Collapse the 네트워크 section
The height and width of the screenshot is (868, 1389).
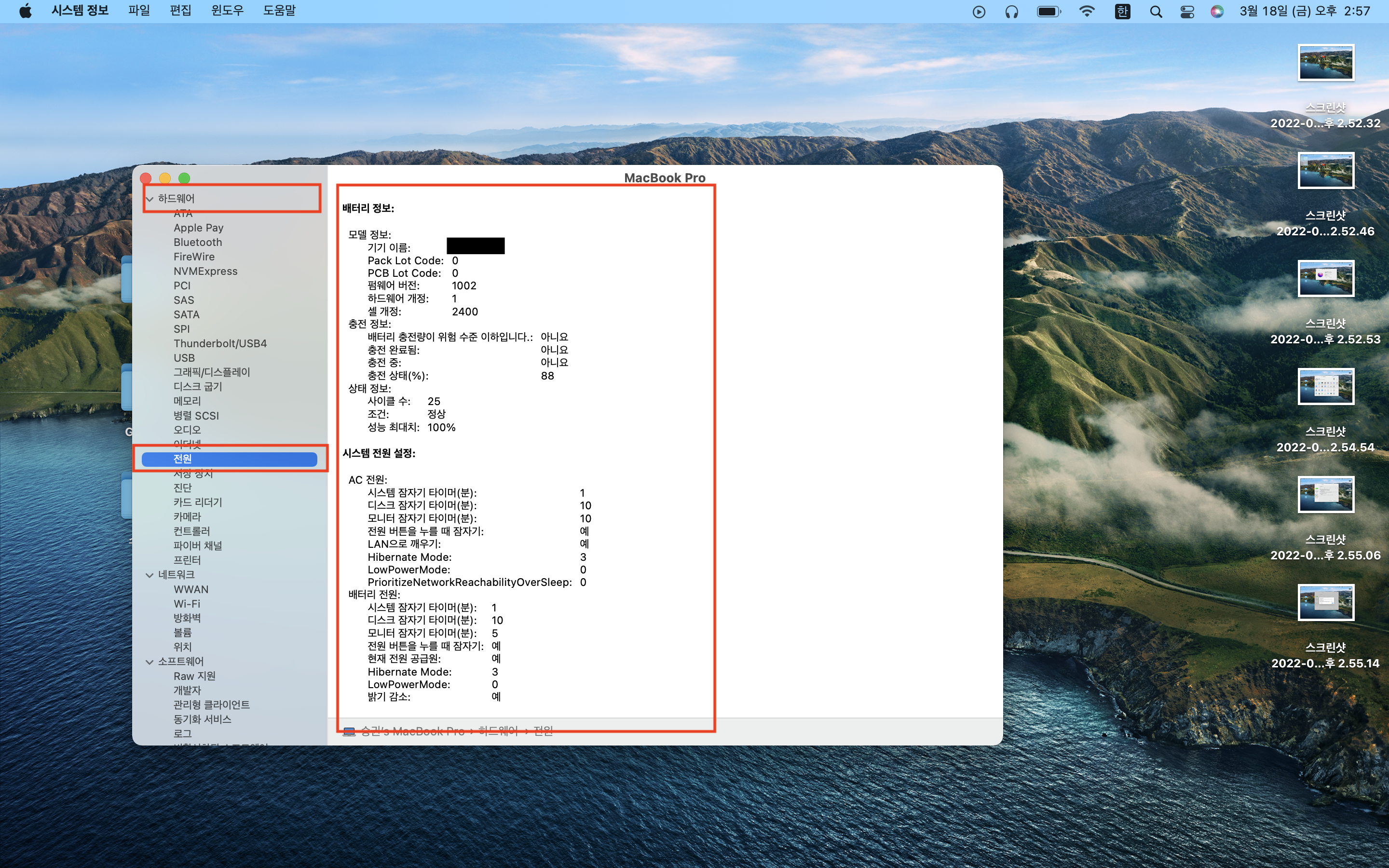tap(150, 575)
